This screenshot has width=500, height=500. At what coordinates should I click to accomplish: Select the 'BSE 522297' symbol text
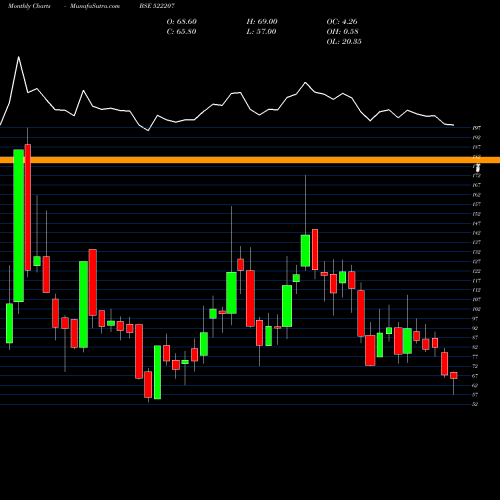pos(157,6)
